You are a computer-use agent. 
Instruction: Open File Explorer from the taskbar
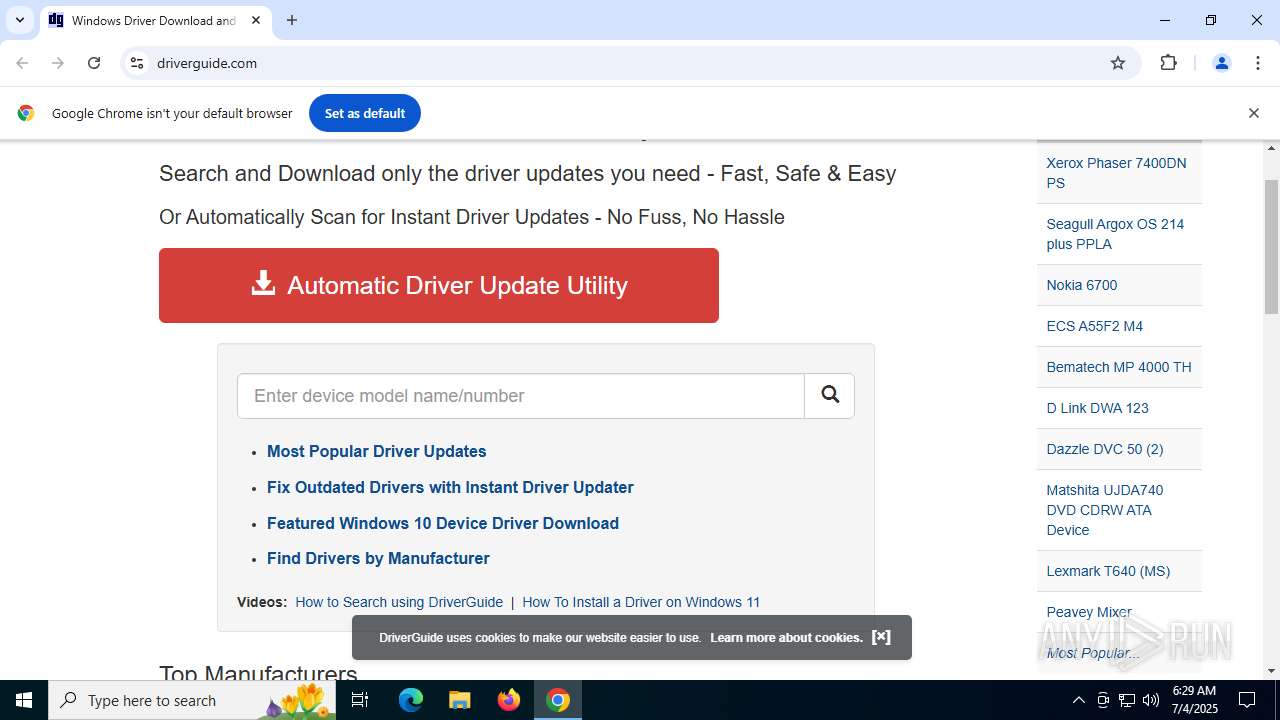point(460,700)
